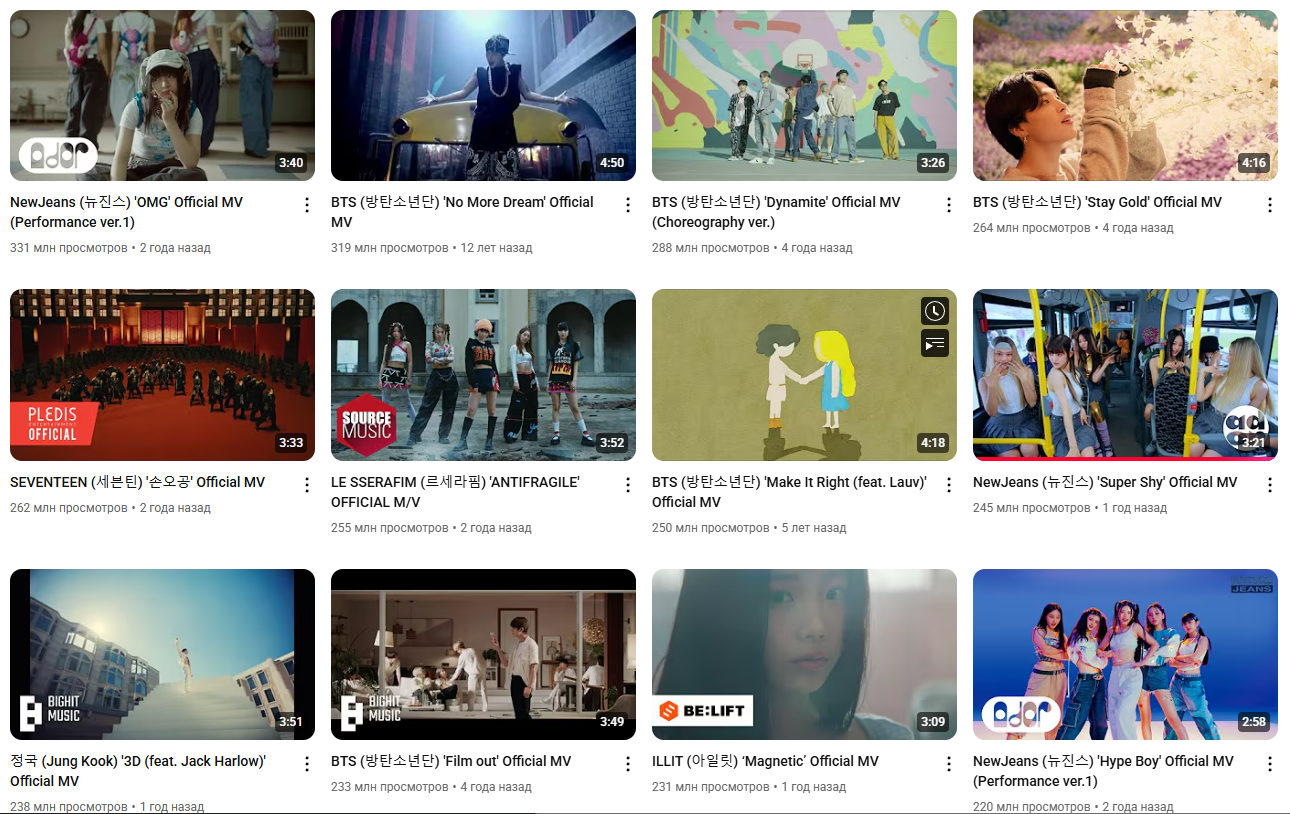Click '288 млн просмотров' under 'Dynamite'
The image size is (1290, 814).
(x=711, y=248)
